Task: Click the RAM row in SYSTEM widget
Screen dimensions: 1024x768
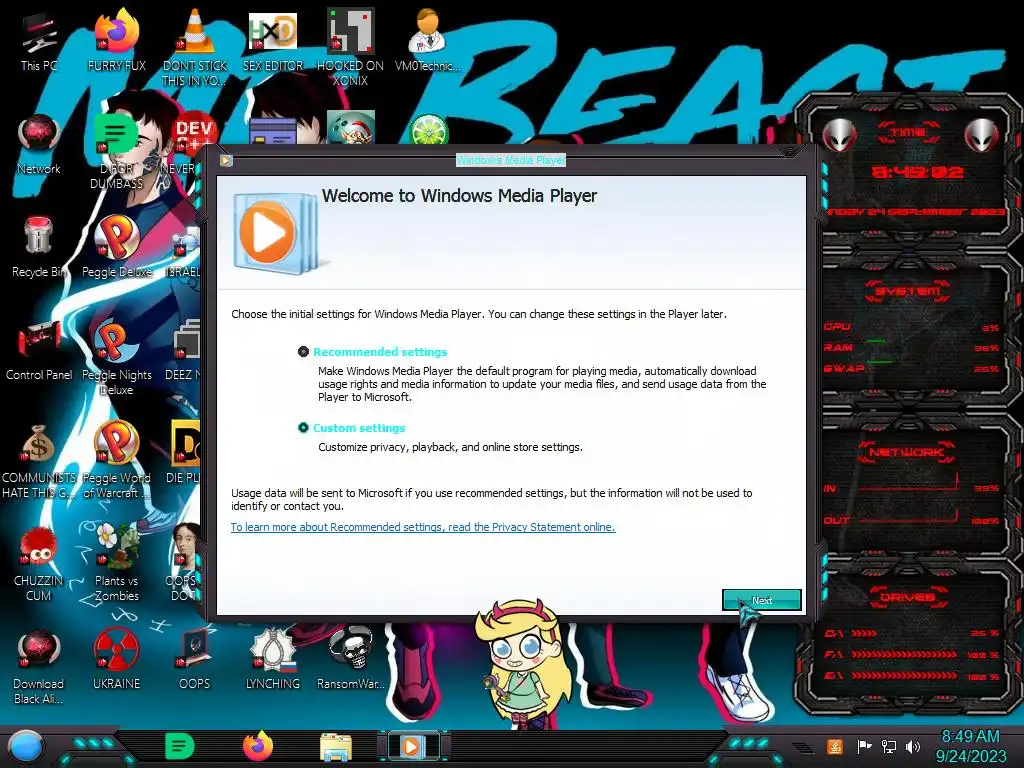Action: tap(911, 347)
